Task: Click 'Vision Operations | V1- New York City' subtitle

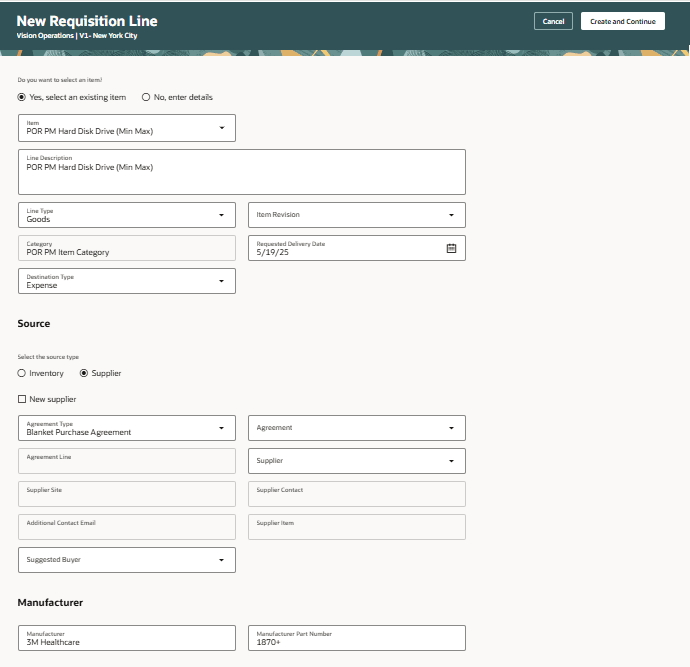Action: pyautogui.click(x=77, y=36)
